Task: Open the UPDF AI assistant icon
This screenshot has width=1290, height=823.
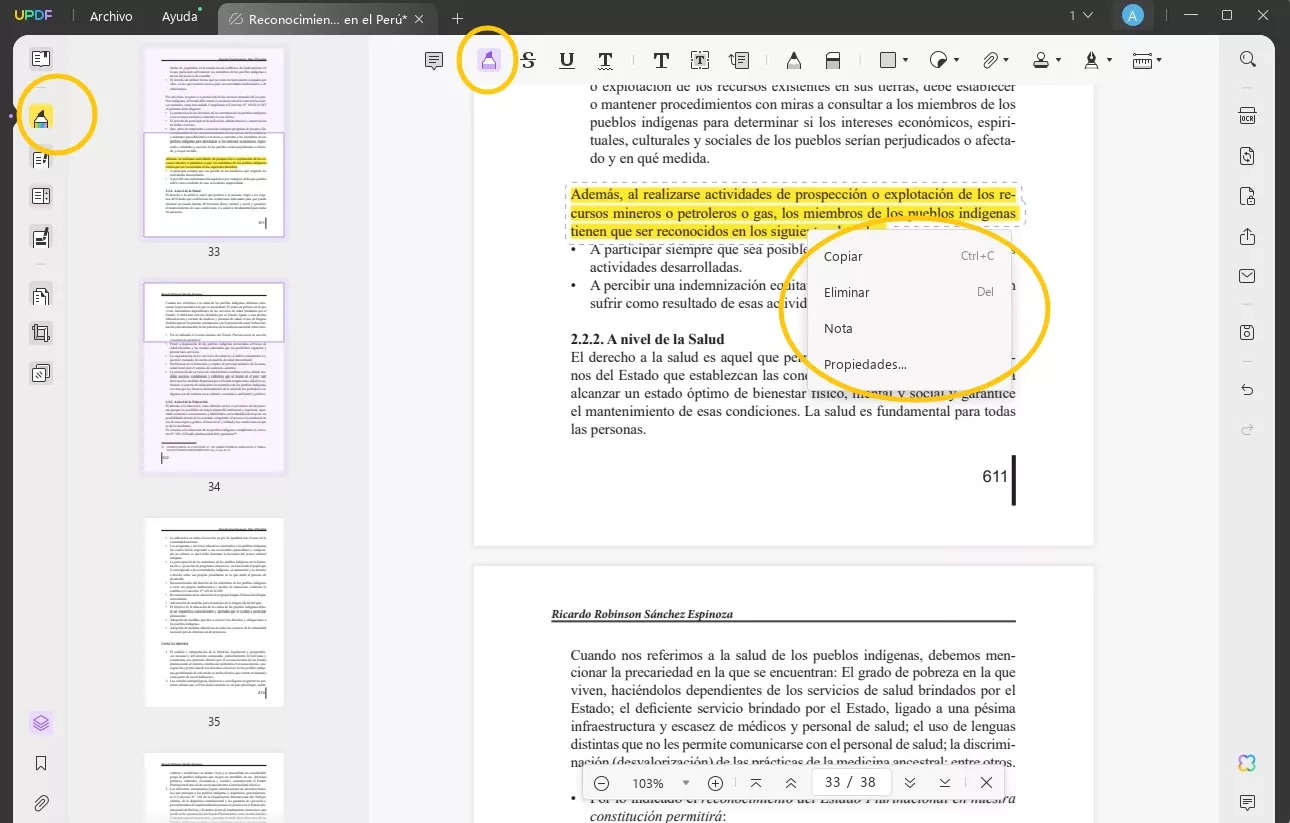Action: tap(1247, 764)
